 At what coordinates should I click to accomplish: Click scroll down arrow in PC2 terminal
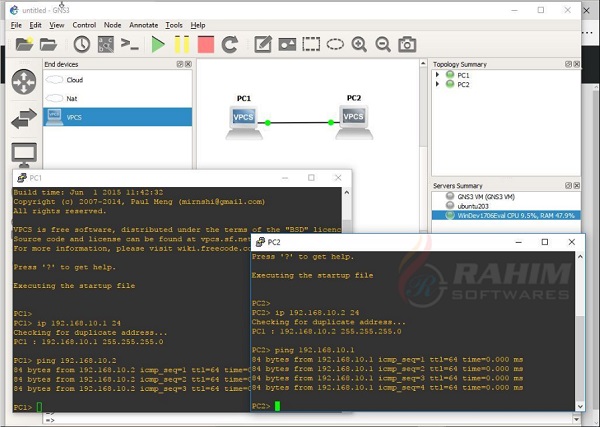[x=580, y=406]
